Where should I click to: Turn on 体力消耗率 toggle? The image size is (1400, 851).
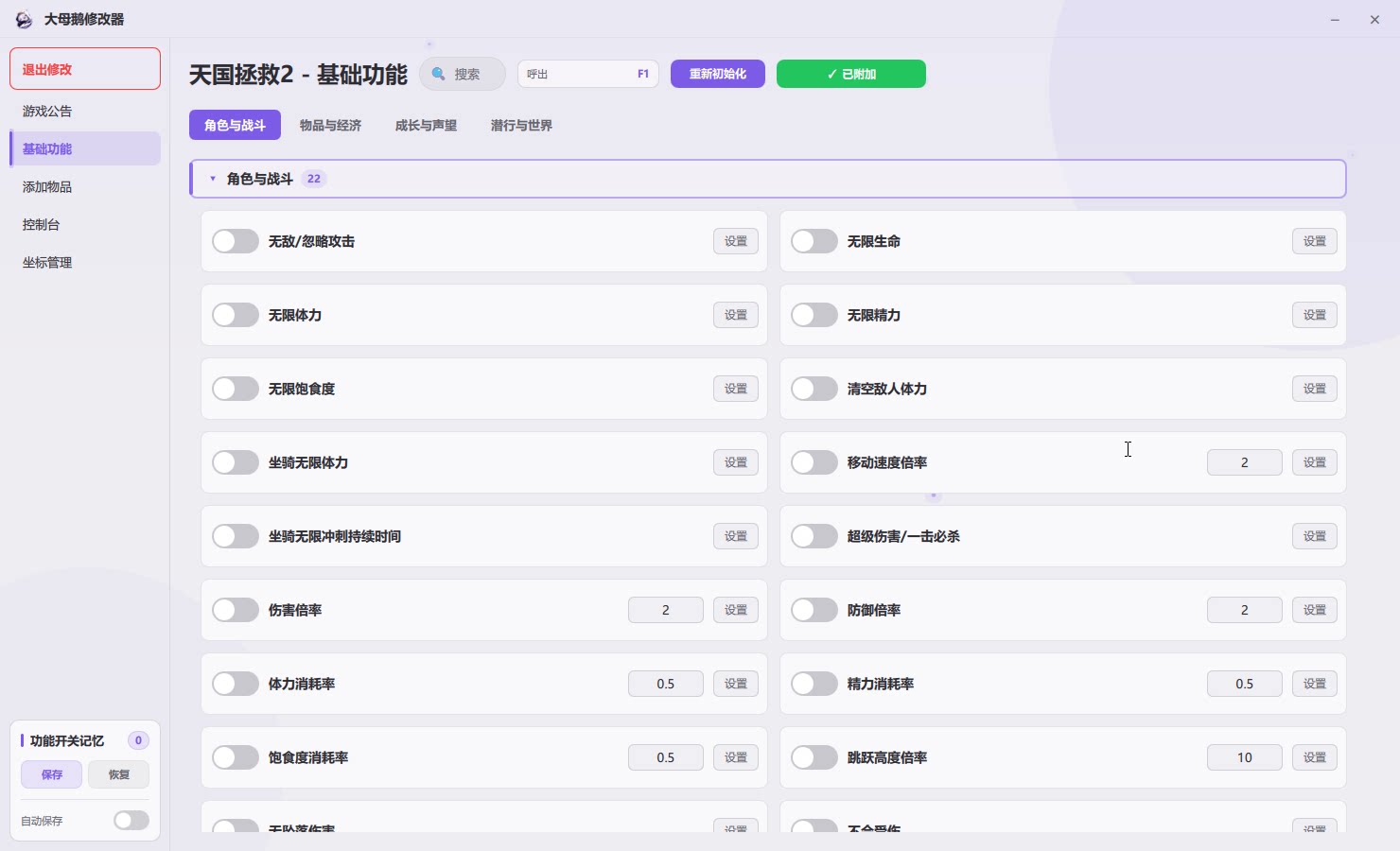[x=236, y=684]
